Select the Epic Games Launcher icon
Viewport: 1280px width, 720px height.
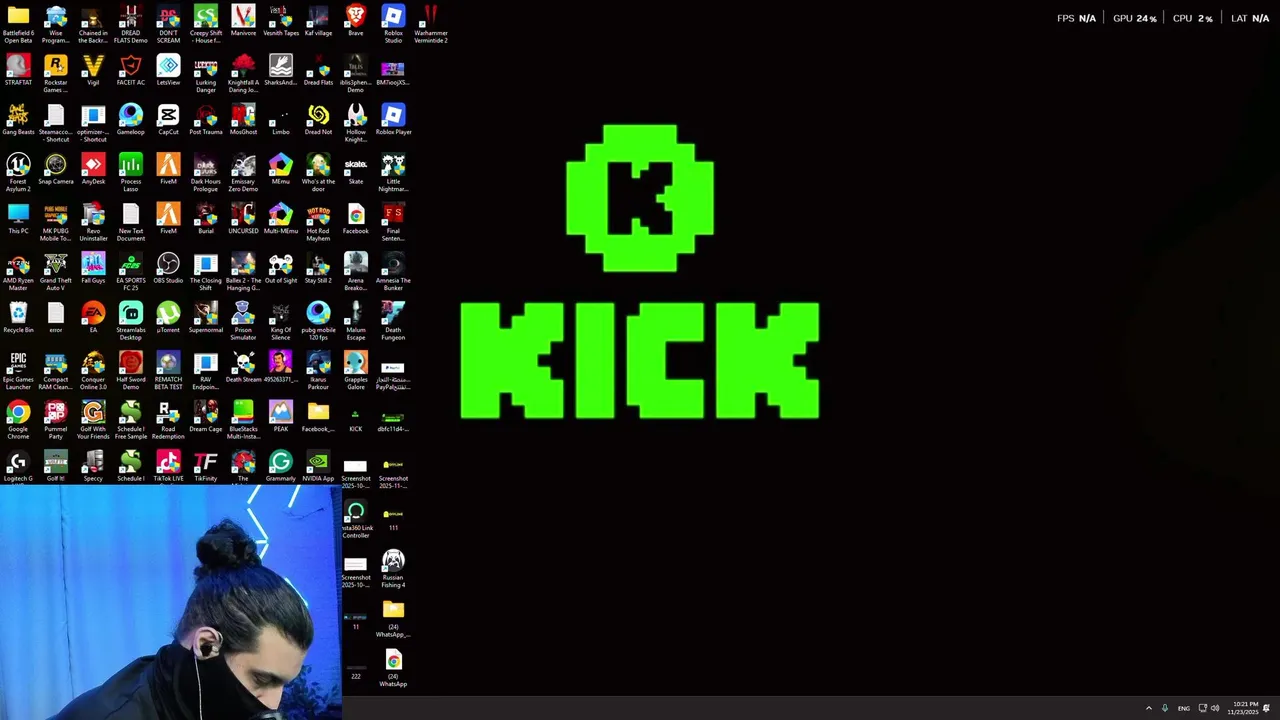pos(18,371)
